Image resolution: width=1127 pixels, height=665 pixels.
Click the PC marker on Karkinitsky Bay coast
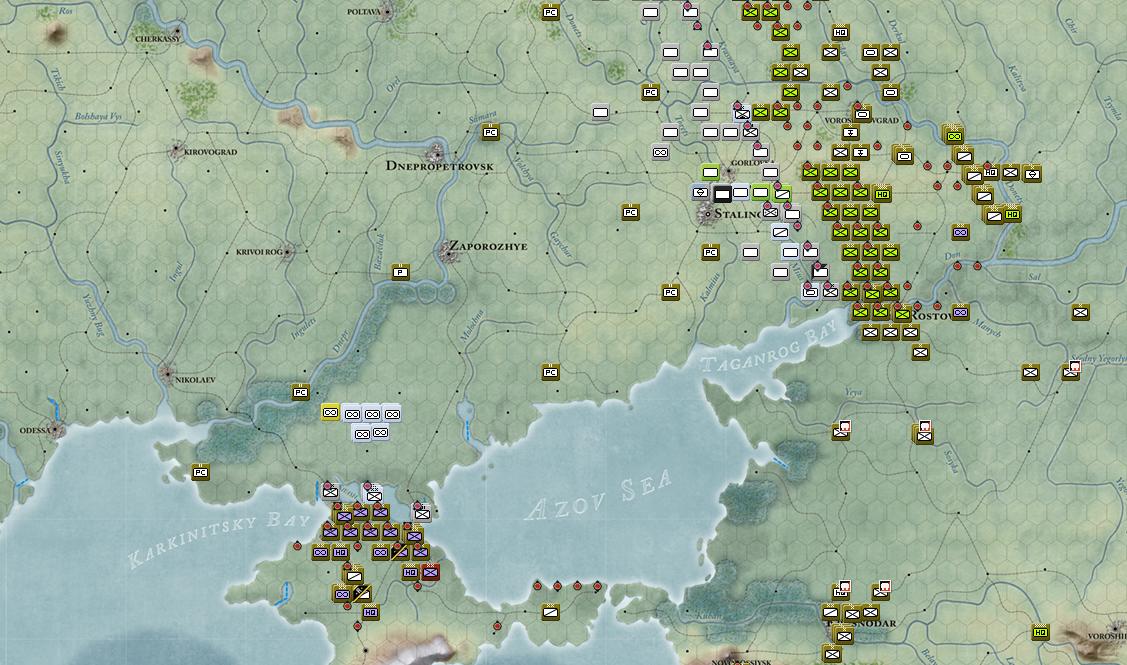point(201,472)
